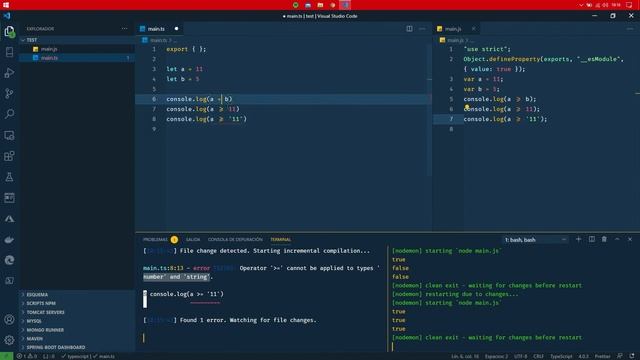Split the main.ts editor to the right
Viewport: 640px width, 360px height.
(409, 29)
